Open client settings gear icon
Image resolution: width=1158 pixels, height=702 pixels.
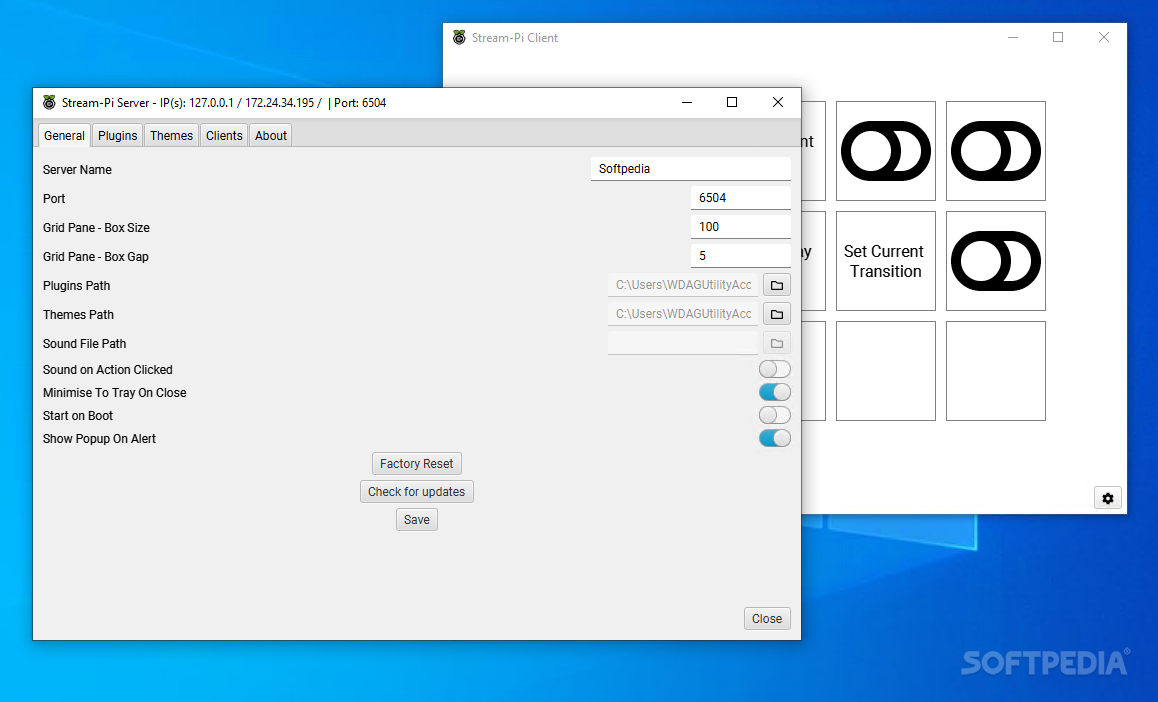[x=1107, y=498]
